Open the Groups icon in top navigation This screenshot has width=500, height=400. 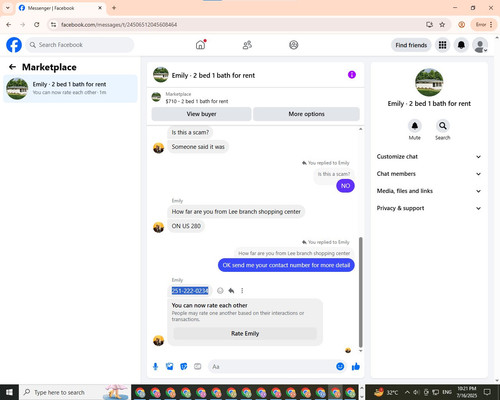(294, 45)
